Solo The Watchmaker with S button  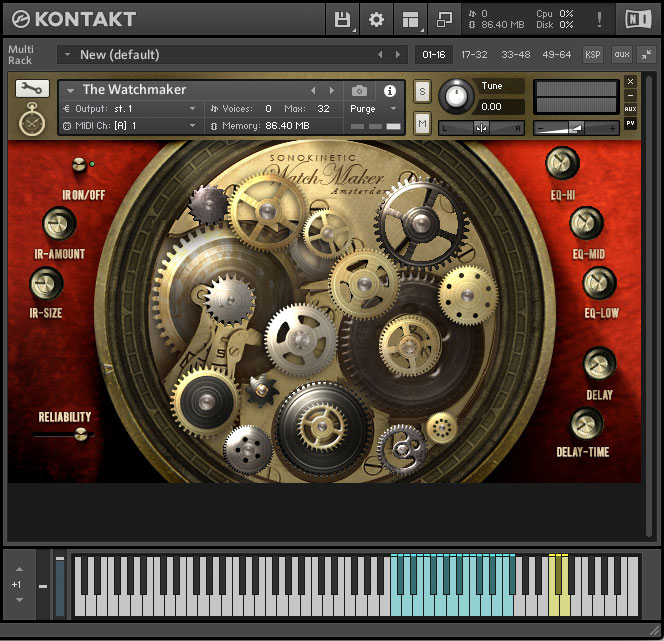pos(422,92)
